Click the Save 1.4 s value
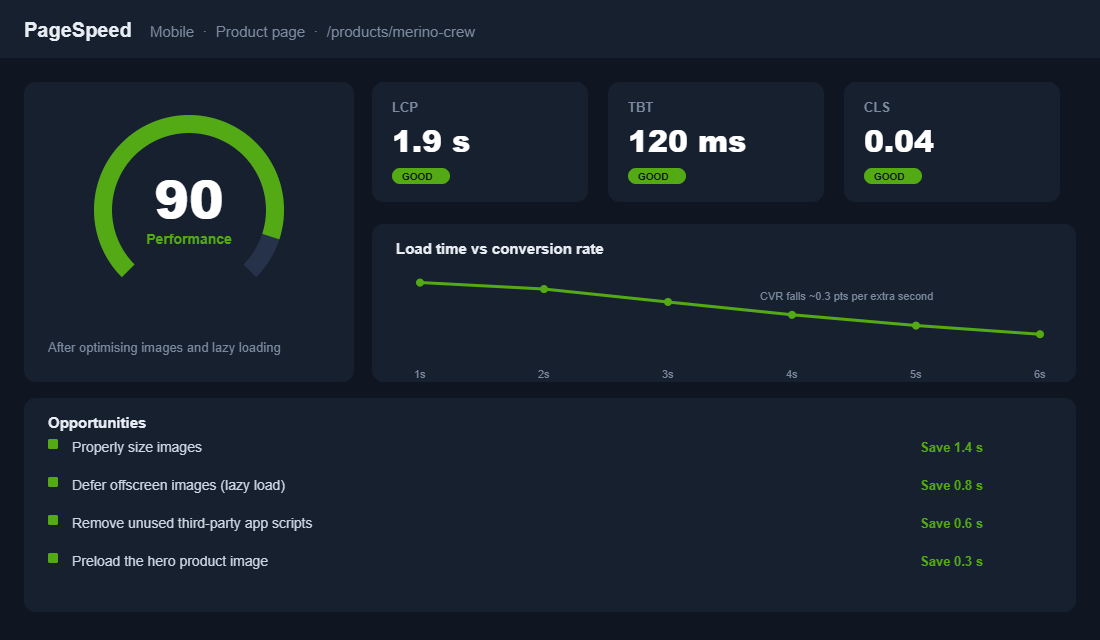1100x640 pixels. 951,448
